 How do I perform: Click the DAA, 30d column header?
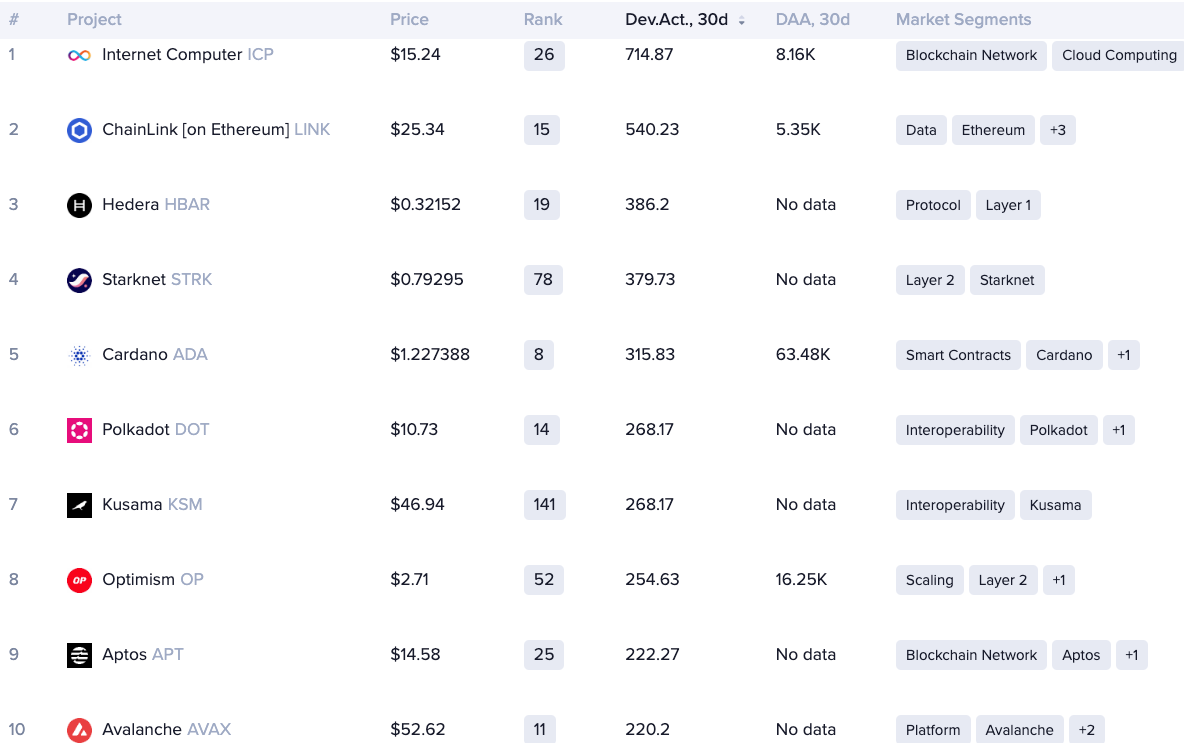coord(812,20)
